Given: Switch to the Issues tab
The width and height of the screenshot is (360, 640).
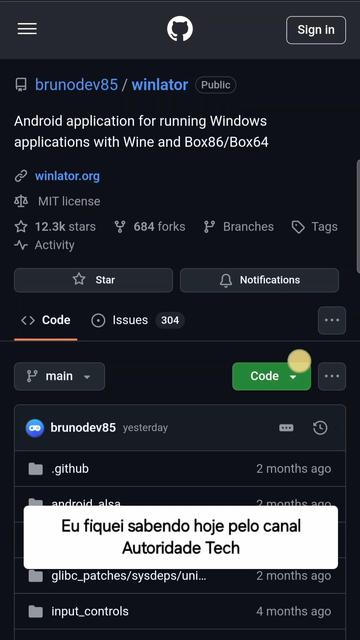Looking at the screenshot, I should tap(138, 320).
